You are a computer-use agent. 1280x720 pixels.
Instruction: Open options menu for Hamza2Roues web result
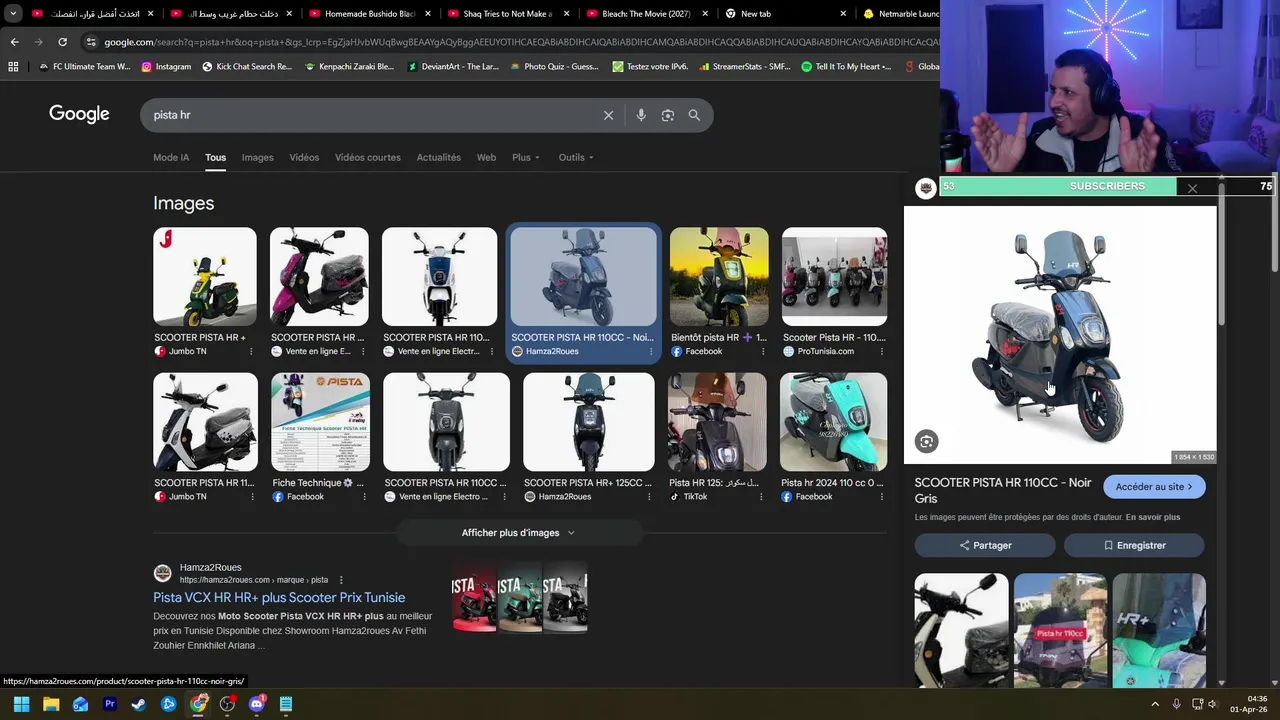341,580
